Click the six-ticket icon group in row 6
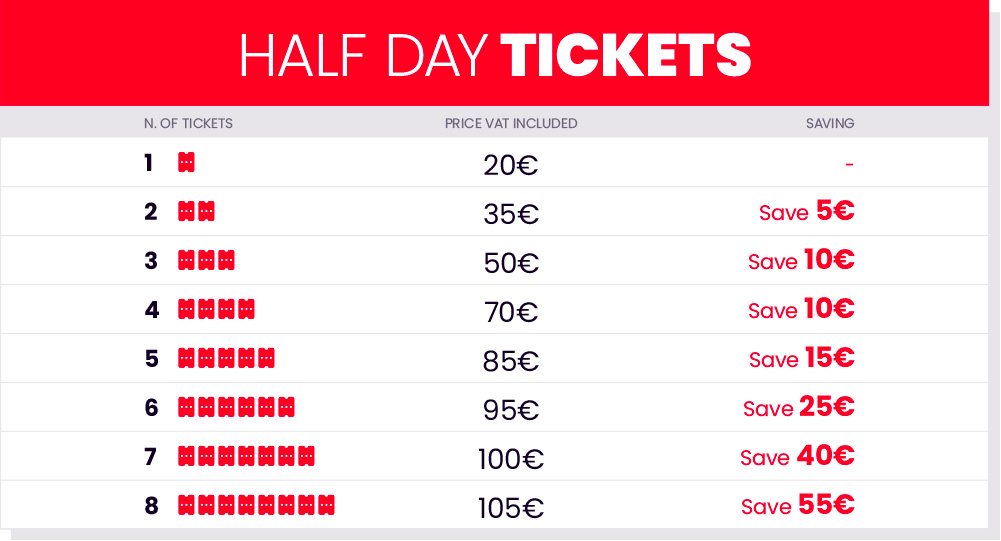This screenshot has height=541, width=1001. click(x=236, y=408)
